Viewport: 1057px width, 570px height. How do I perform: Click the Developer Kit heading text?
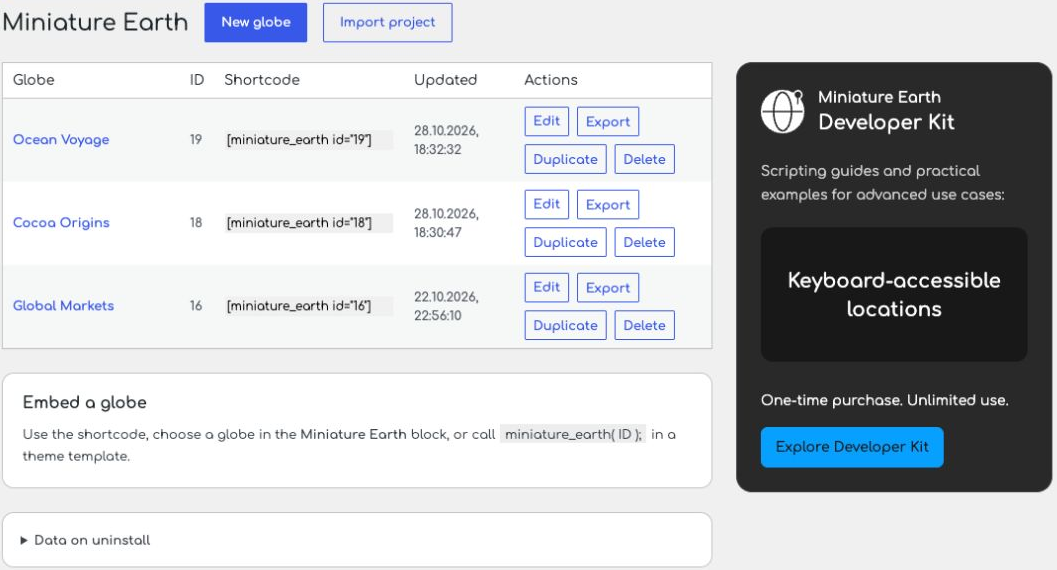click(886, 122)
